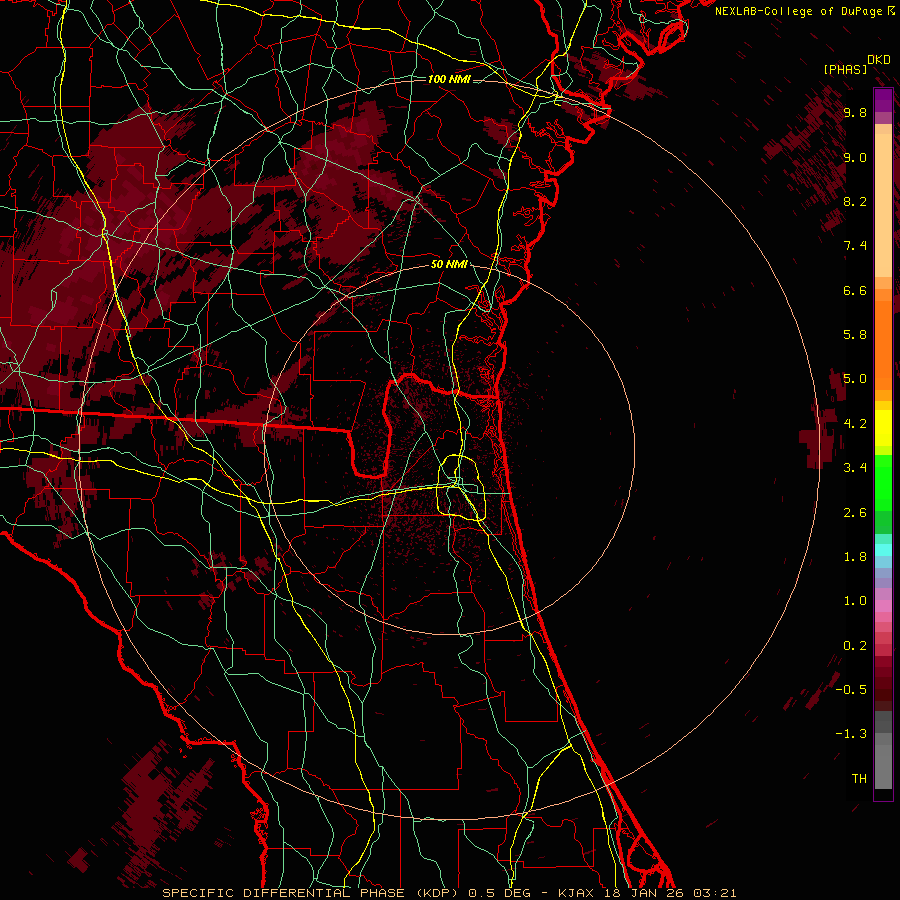Select the 1.0 value on the color scale

coord(855,601)
